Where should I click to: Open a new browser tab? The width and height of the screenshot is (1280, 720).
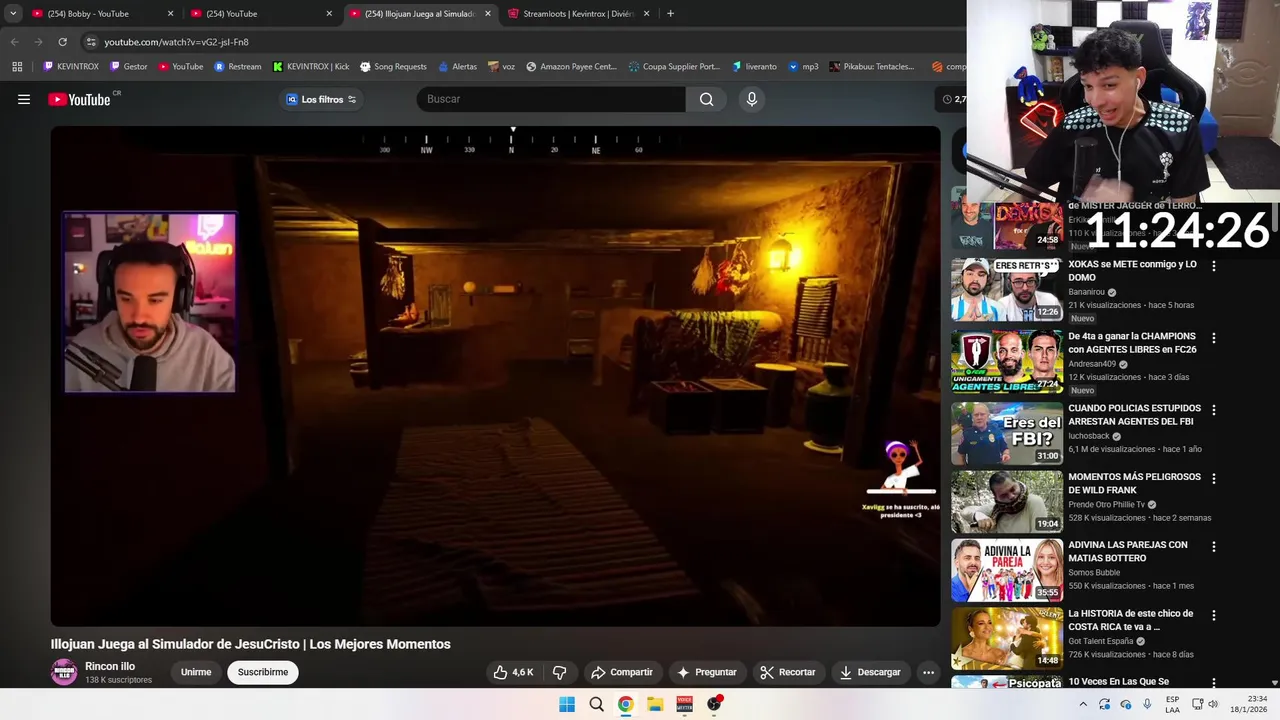point(670,14)
